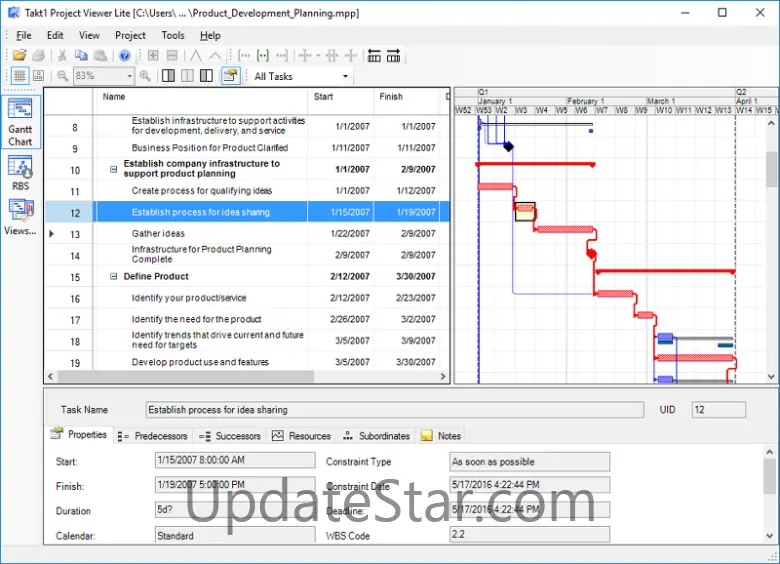
Task: Open the Edit menu
Action: tap(55, 35)
